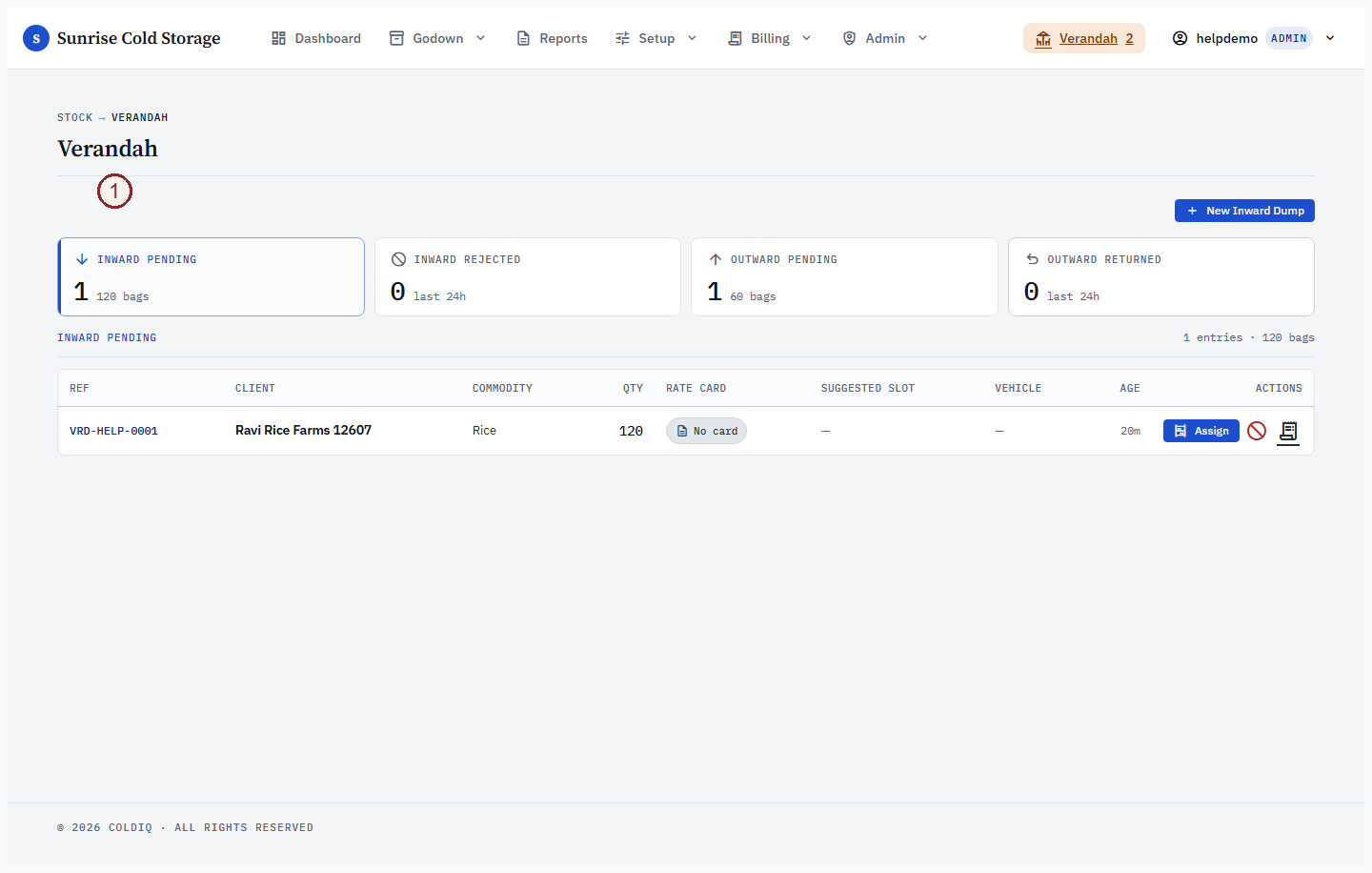The width and height of the screenshot is (1372, 873).
Task: Open the Admin dropdown menu
Action: pyautogui.click(x=885, y=38)
